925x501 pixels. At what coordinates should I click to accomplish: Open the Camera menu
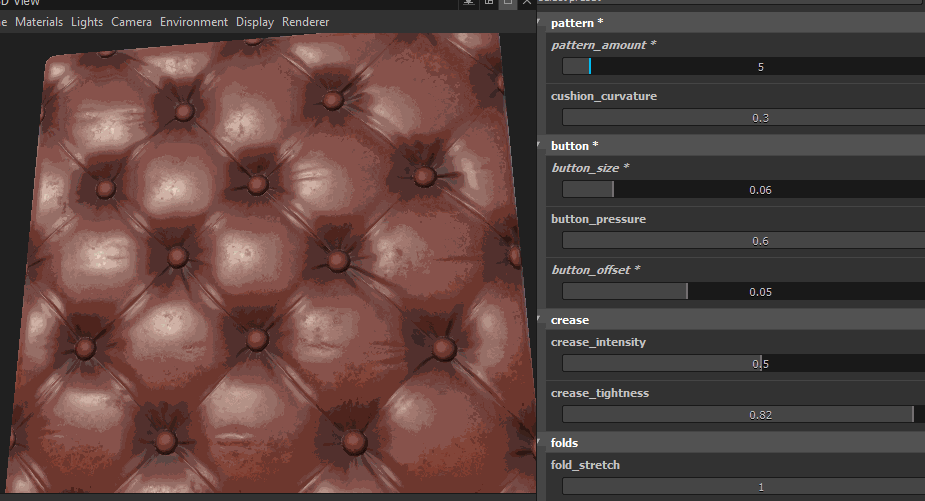[131, 22]
